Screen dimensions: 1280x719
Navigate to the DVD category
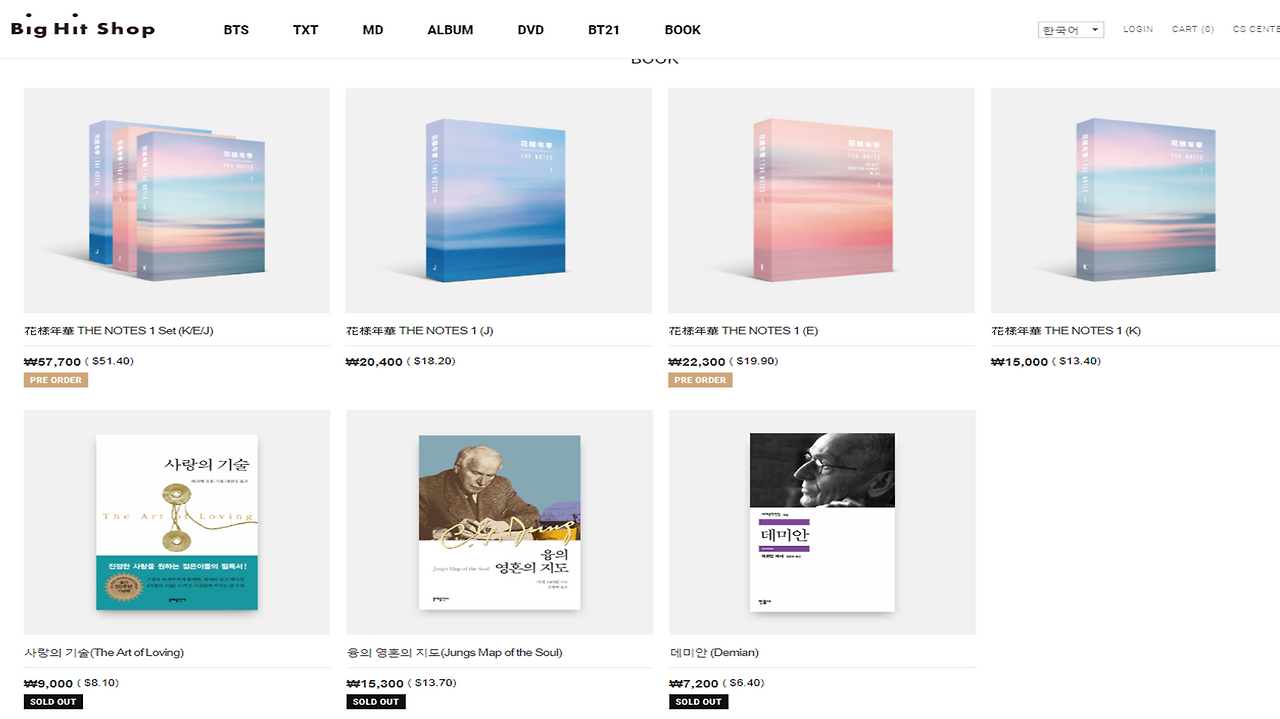(531, 30)
